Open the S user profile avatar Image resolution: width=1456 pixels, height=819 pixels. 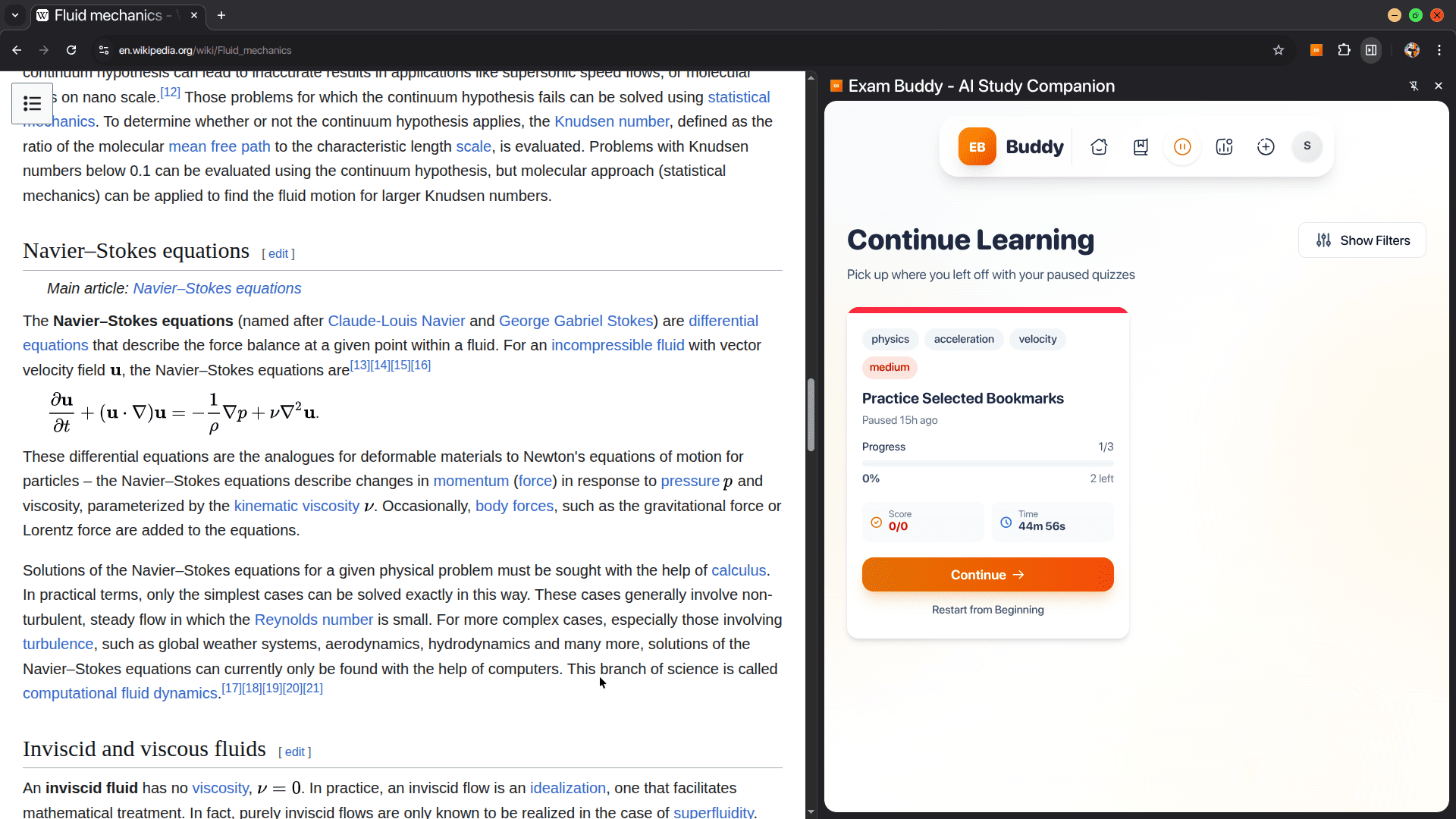click(1307, 146)
